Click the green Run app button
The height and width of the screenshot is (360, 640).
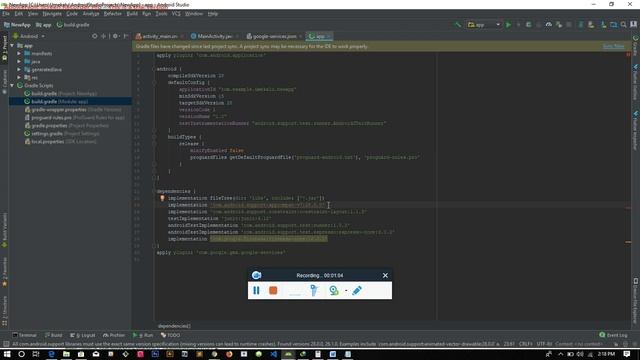[x=508, y=25]
